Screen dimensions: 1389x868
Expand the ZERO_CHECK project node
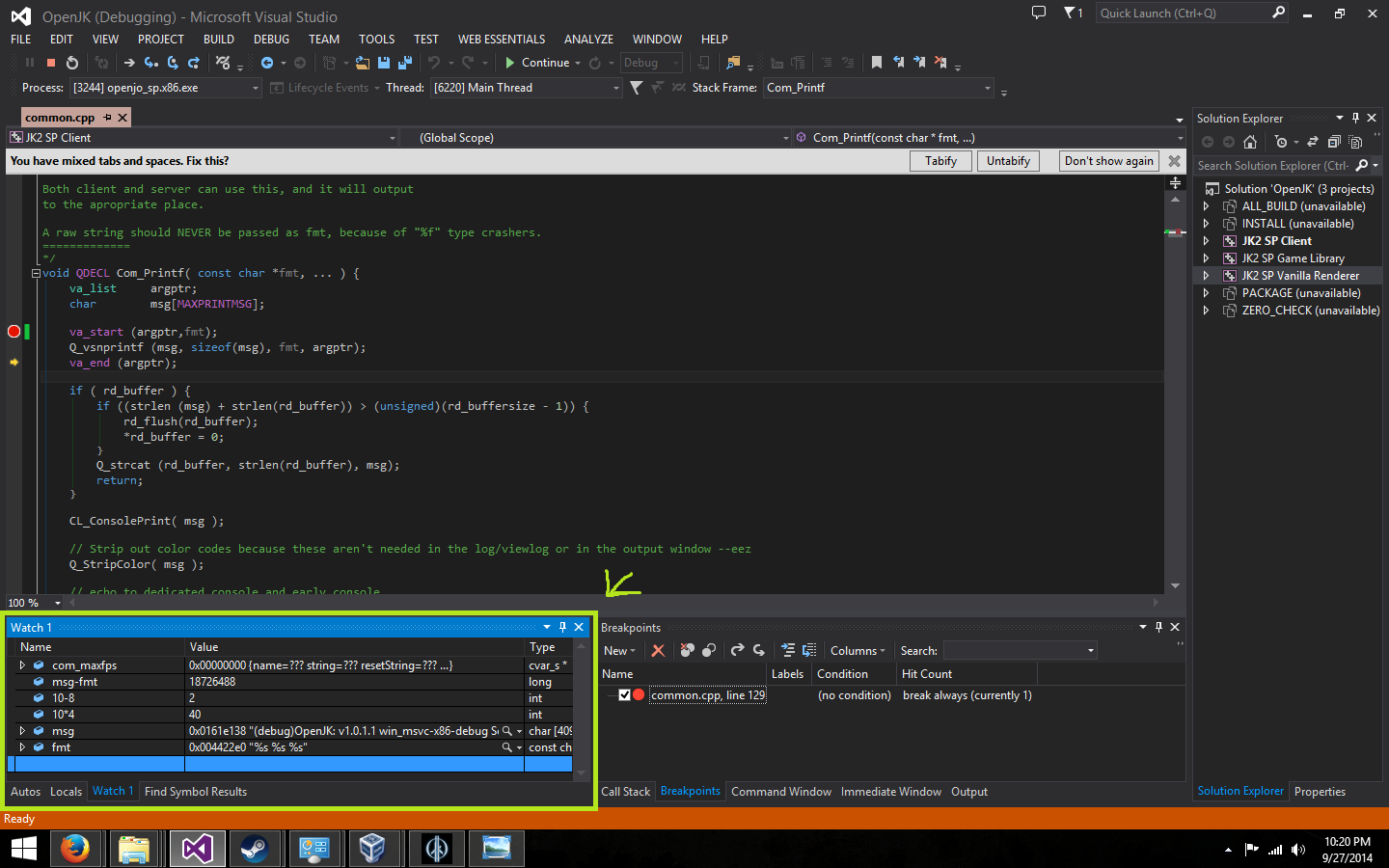point(1206,311)
